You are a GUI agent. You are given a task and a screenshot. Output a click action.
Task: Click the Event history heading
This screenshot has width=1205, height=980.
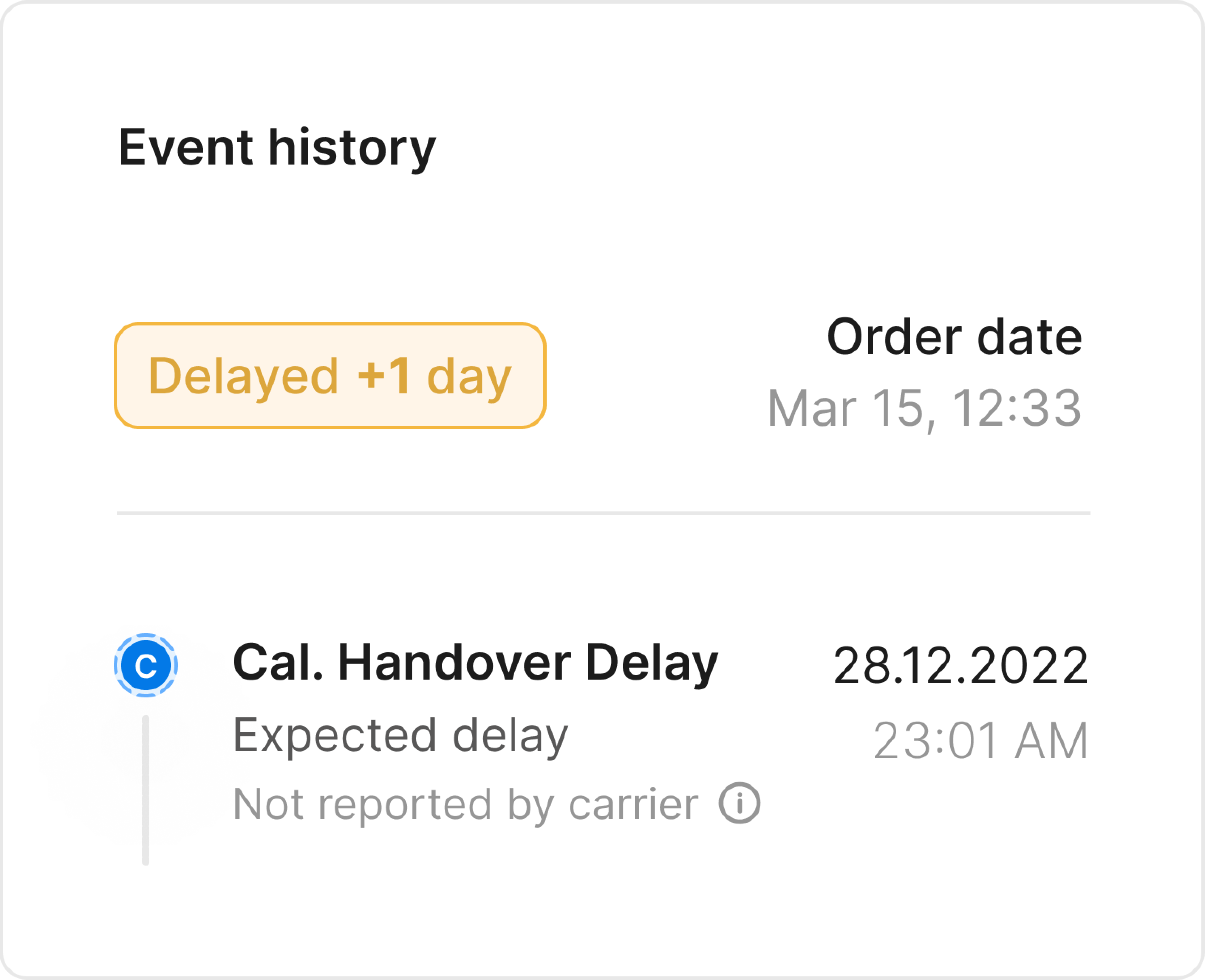[x=277, y=148]
